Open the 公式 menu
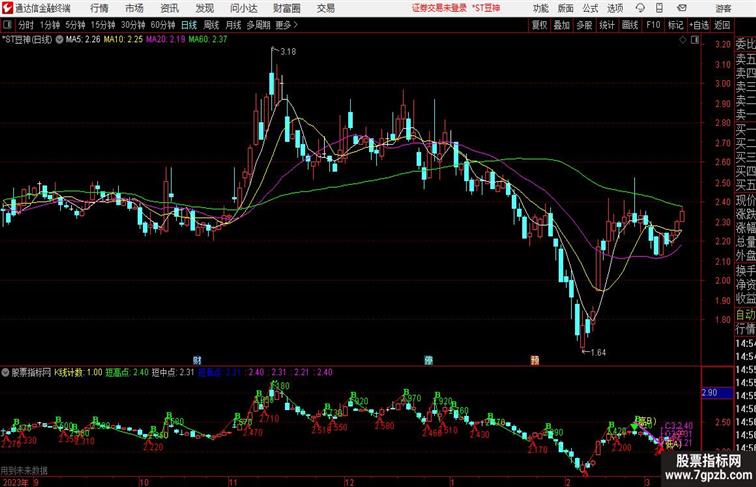Viewport: 756px width, 487px height. point(590,8)
